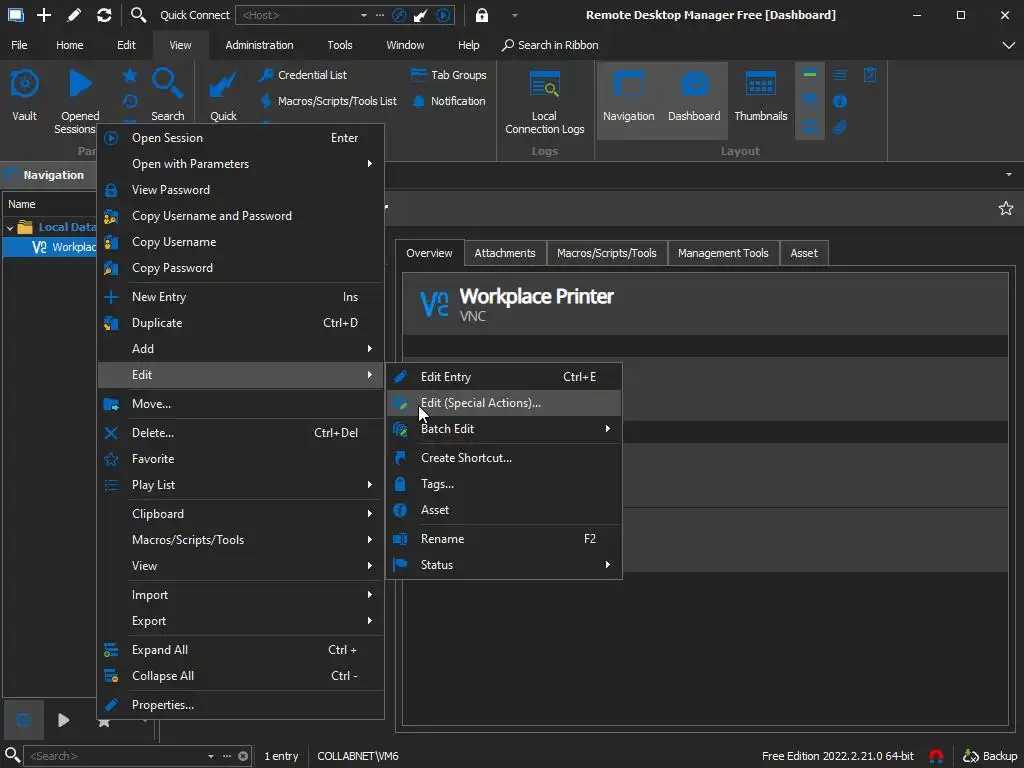
Task: Switch to the Asset dashboard tab
Action: (803, 253)
